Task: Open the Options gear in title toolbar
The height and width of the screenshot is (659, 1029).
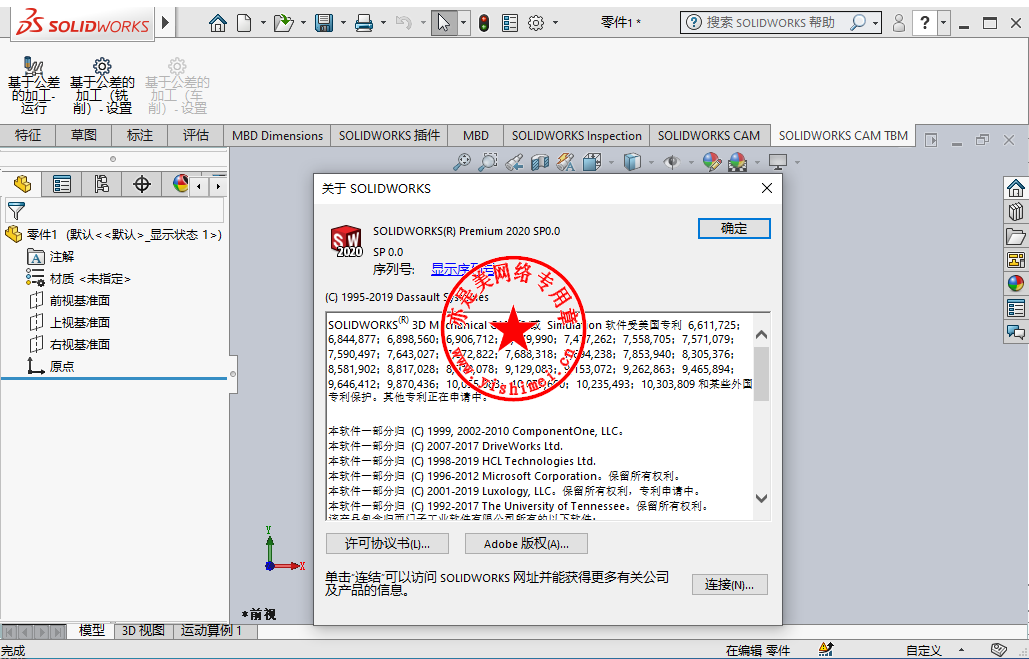Action: coord(536,23)
